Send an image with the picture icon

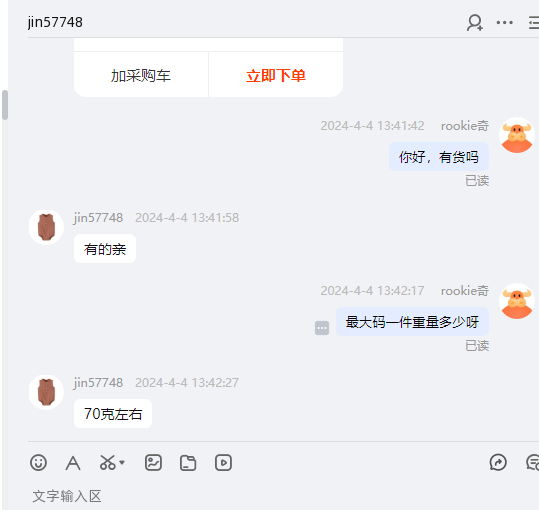tap(153, 463)
